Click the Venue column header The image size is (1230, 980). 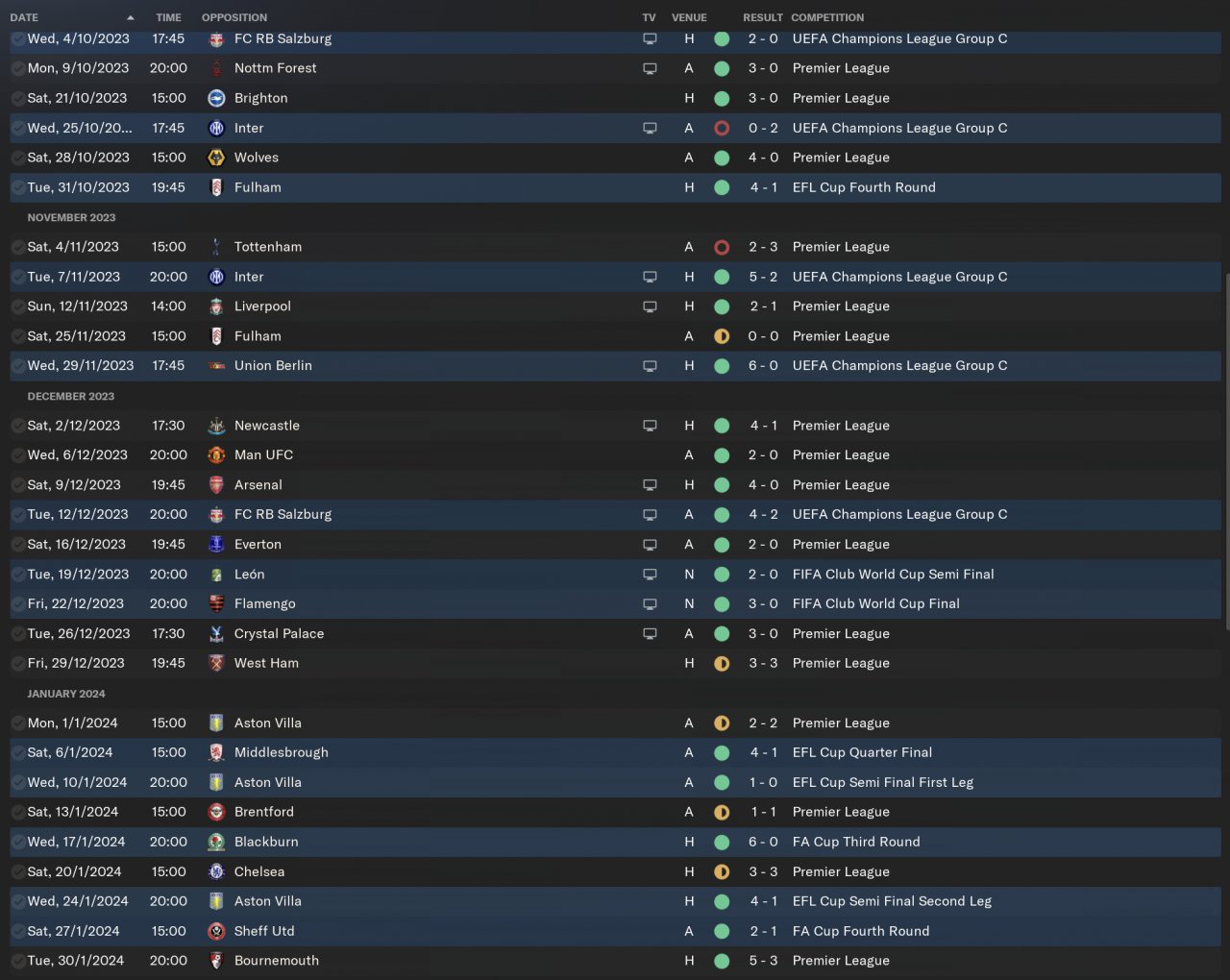689,17
